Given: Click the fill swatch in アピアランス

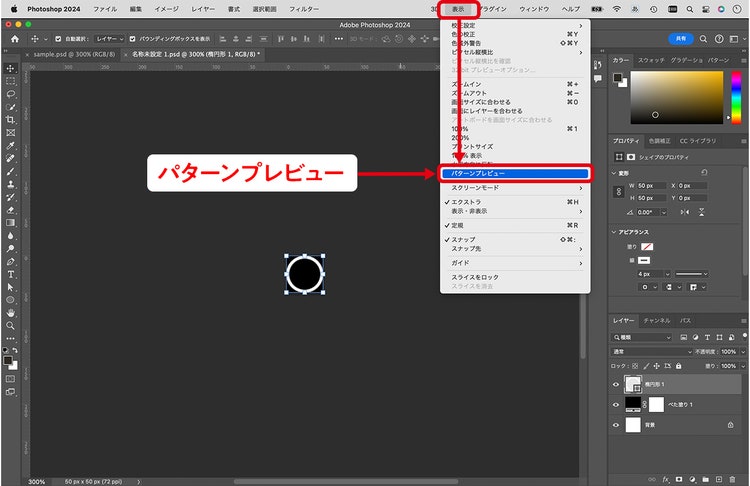Looking at the screenshot, I should [647, 247].
